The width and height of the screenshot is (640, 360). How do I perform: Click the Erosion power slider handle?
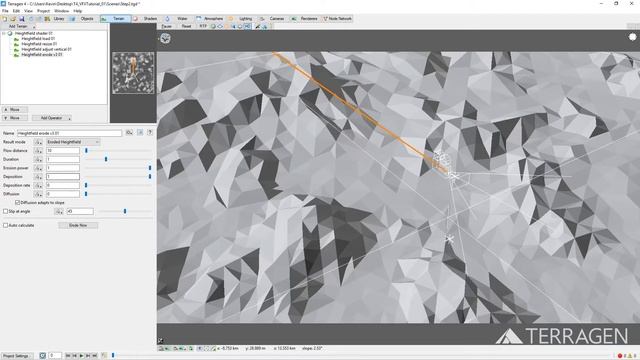click(x=150, y=168)
